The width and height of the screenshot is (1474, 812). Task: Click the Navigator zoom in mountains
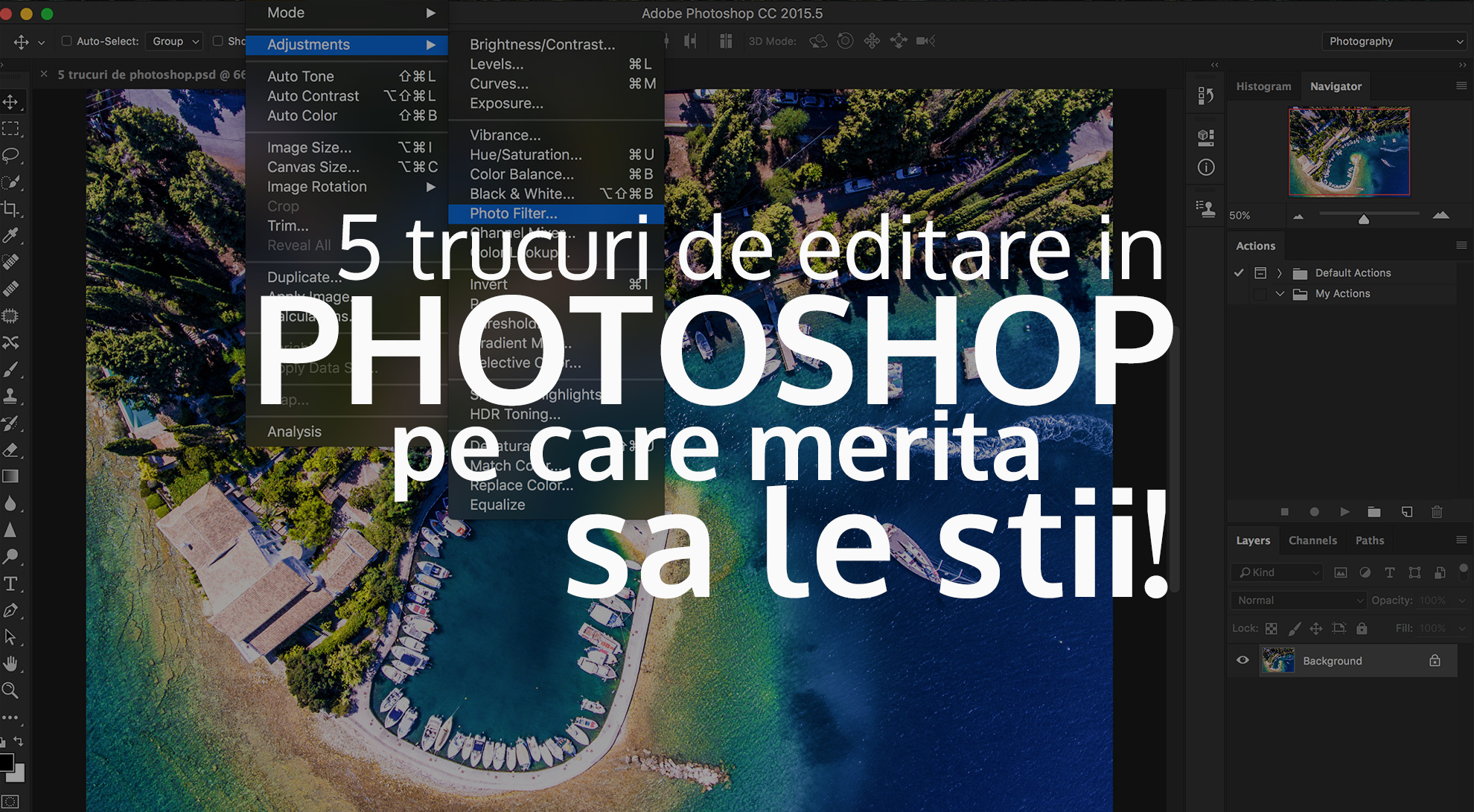[1440, 215]
